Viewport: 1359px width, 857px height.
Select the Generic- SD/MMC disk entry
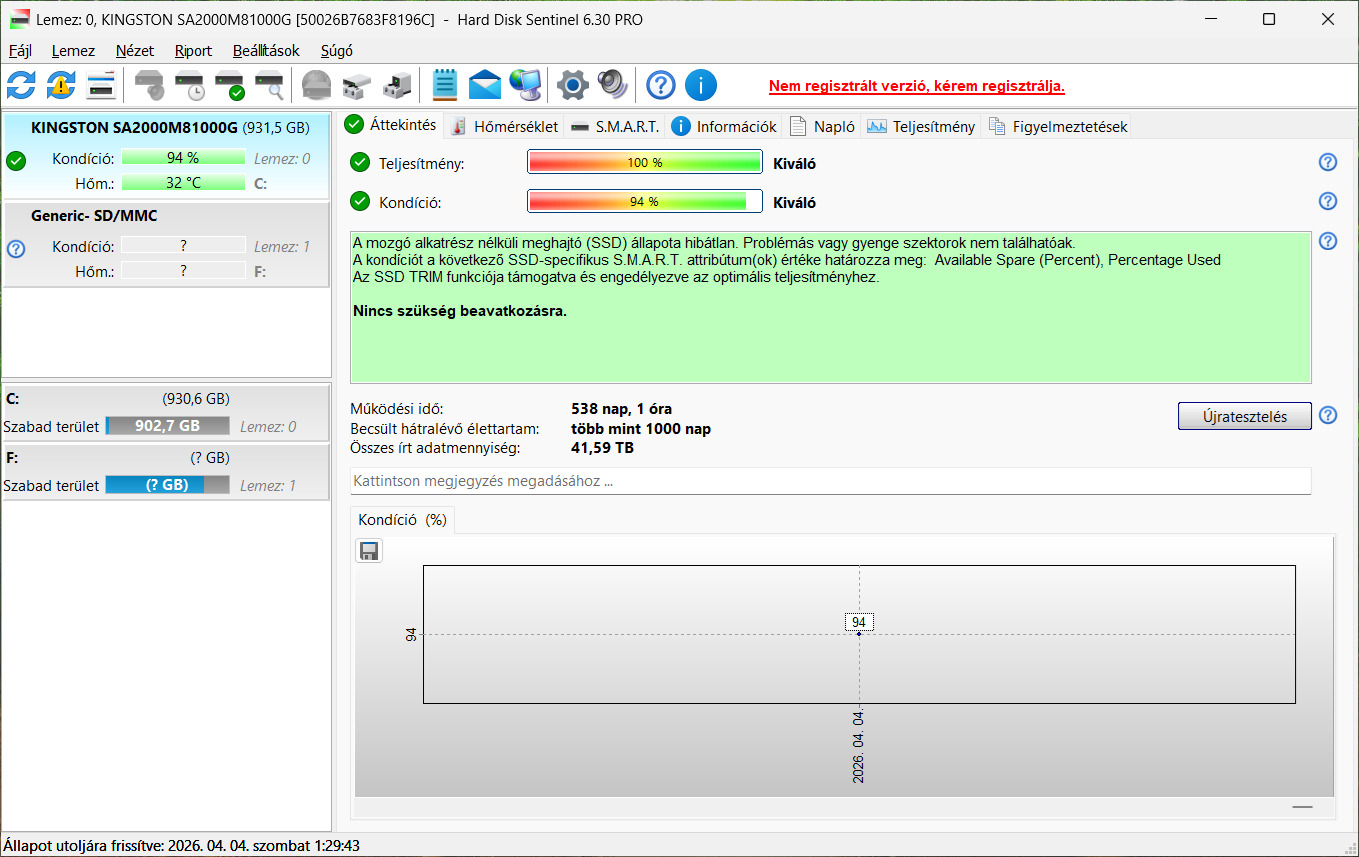click(x=166, y=244)
